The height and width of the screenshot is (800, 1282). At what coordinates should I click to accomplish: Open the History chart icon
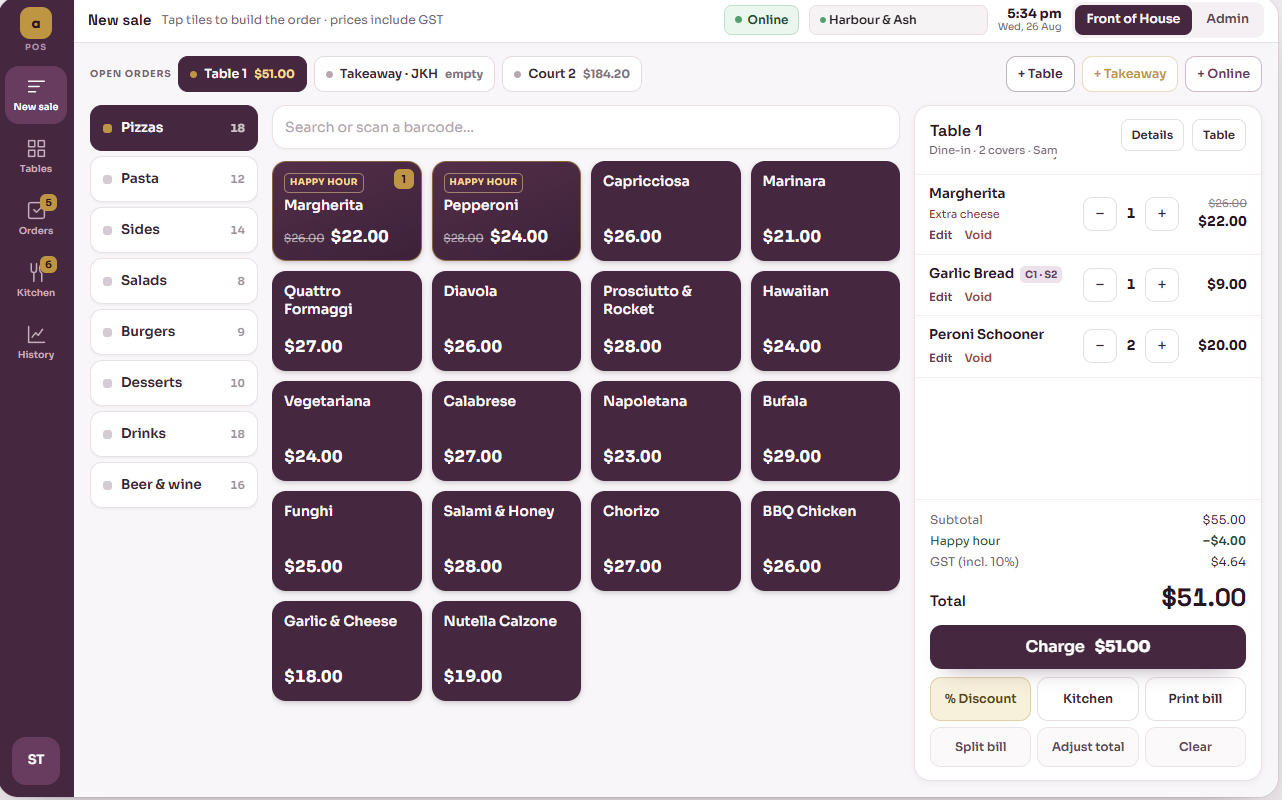click(x=36, y=343)
